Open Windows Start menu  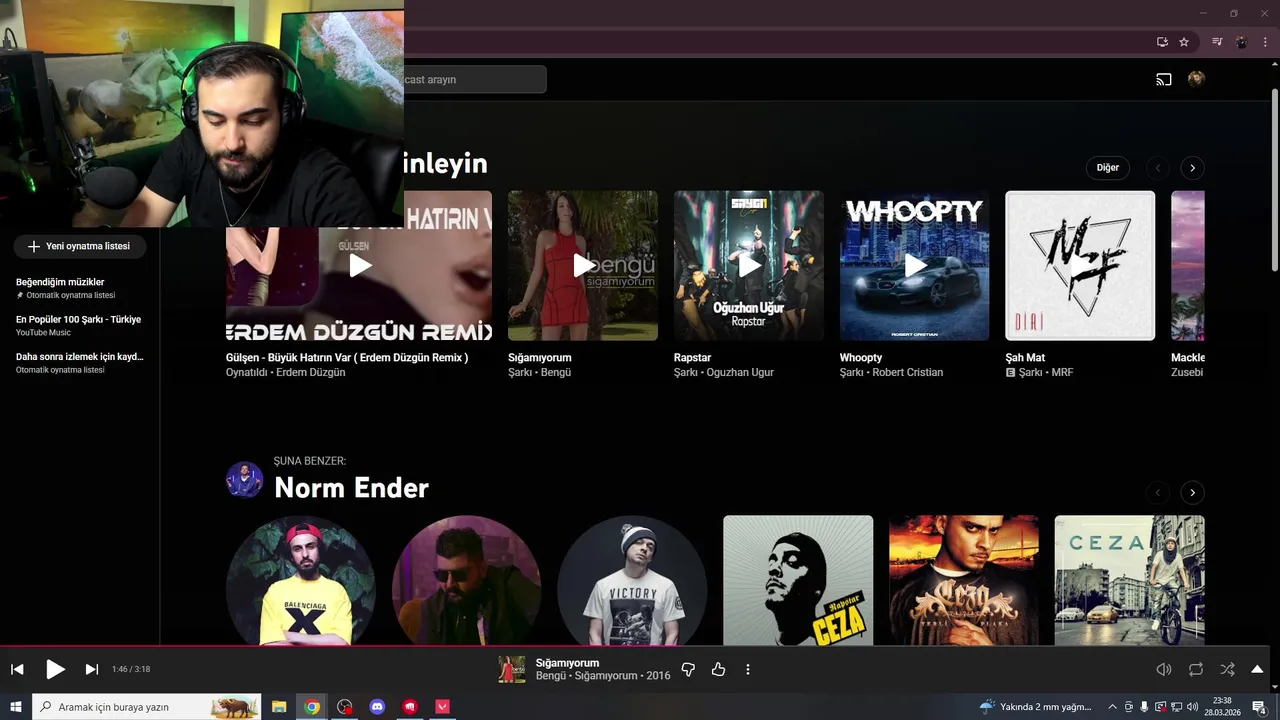(16, 707)
